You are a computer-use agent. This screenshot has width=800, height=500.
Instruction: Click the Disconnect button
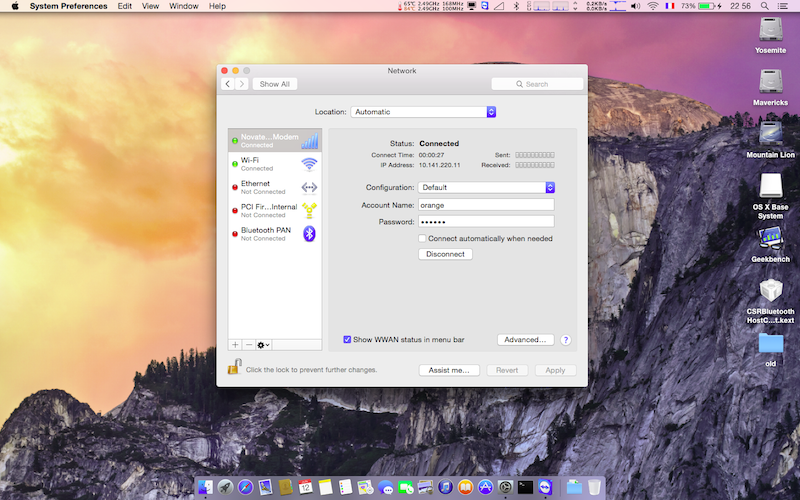(x=445, y=255)
